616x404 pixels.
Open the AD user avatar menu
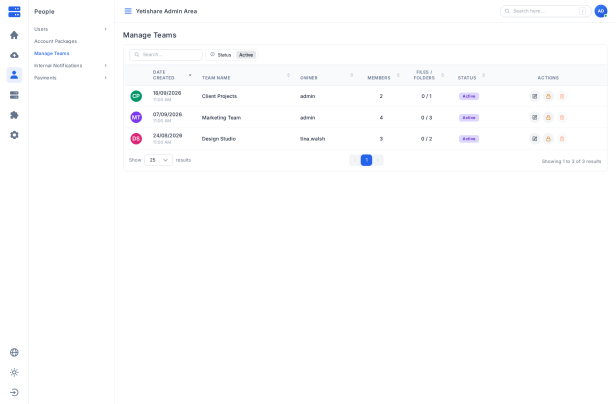tap(601, 11)
